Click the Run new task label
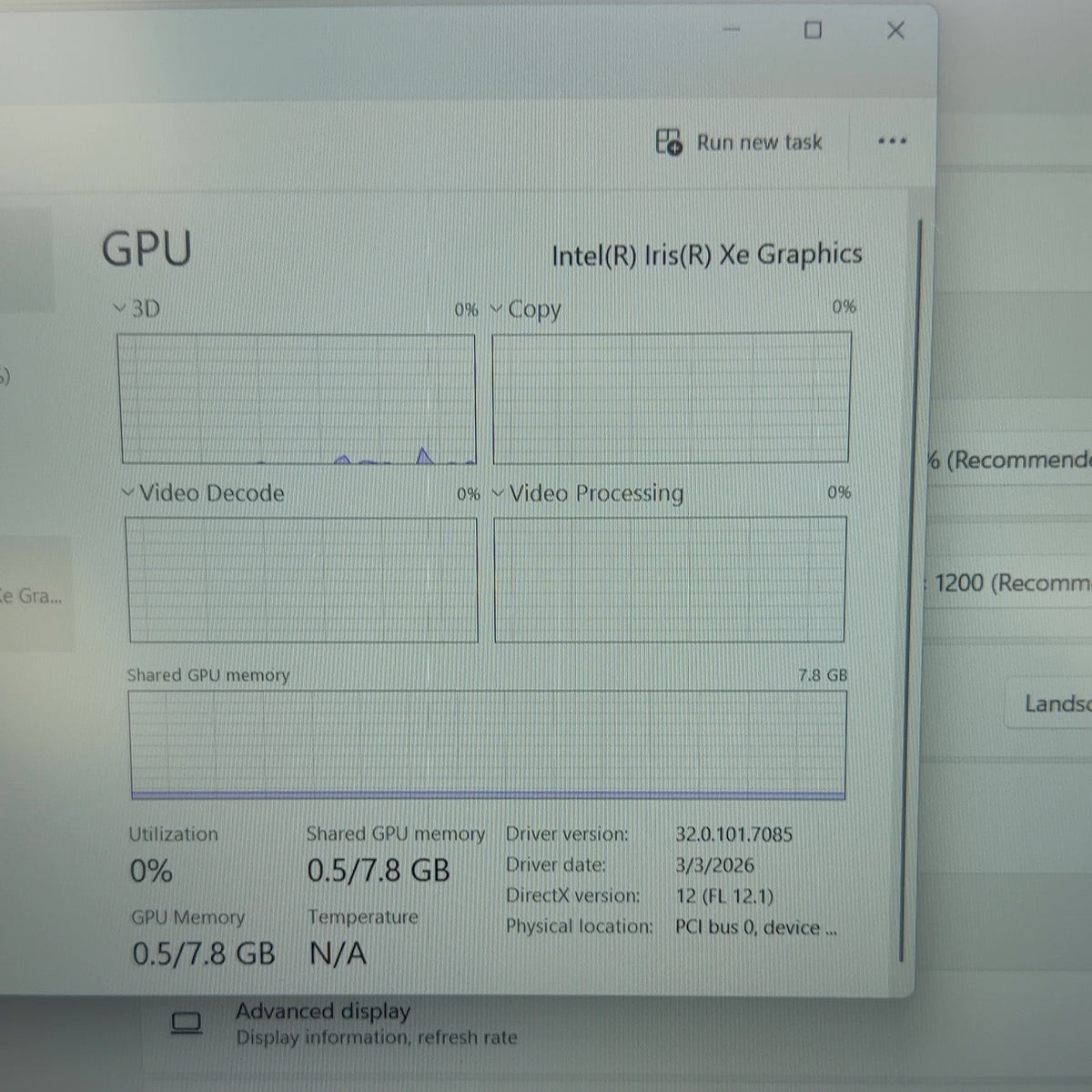Screen dimensions: 1092x1092 click(x=760, y=142)
